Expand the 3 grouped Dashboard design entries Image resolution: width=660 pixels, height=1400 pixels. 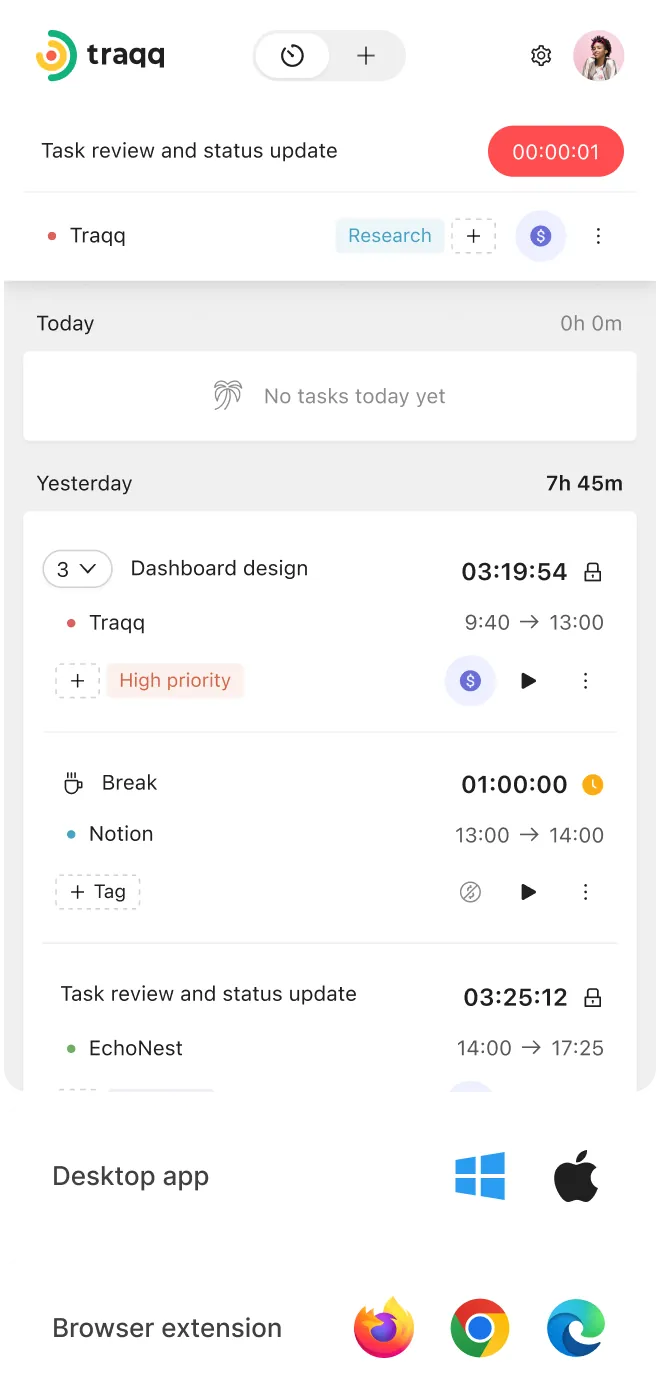[x=77, y=569]
